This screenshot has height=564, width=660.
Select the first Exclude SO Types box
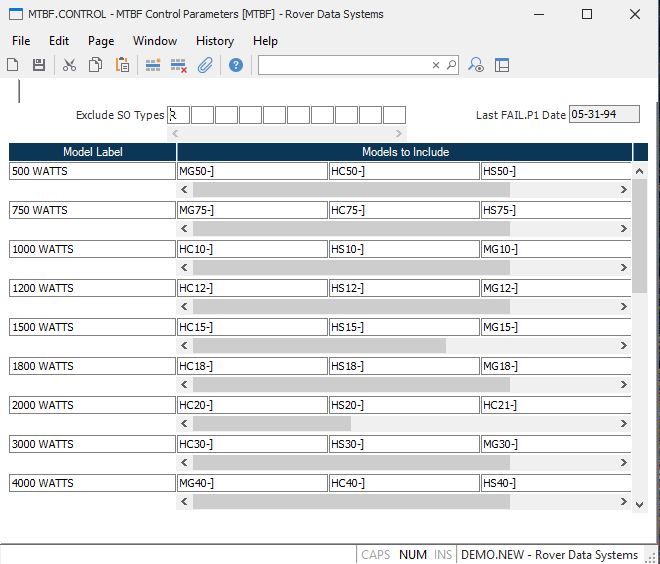point(178,115)
